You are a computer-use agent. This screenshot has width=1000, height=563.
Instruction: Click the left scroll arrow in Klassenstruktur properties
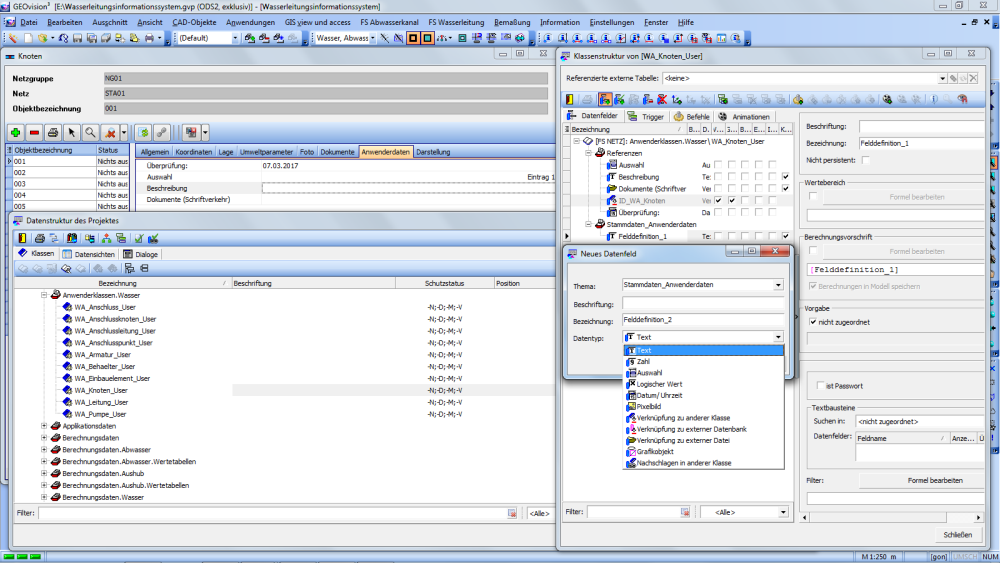[x=804, y=517]
